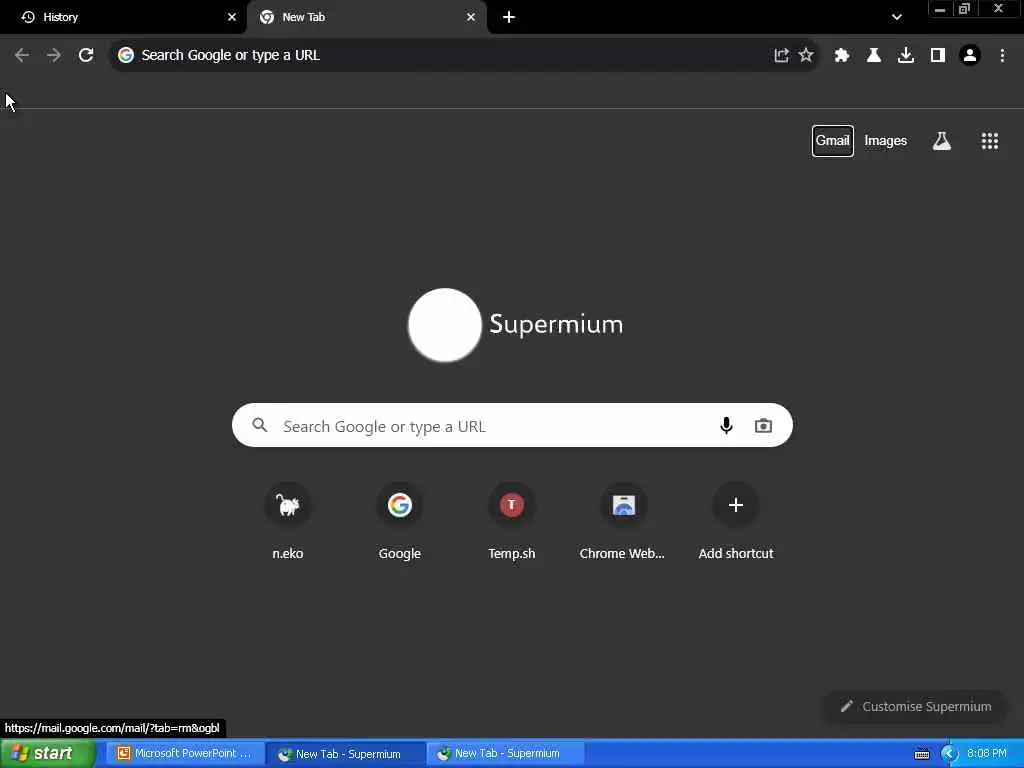Open the experiments flask in the toolbar
Screen dimensions: 1024x768
(x=874, y=55)
